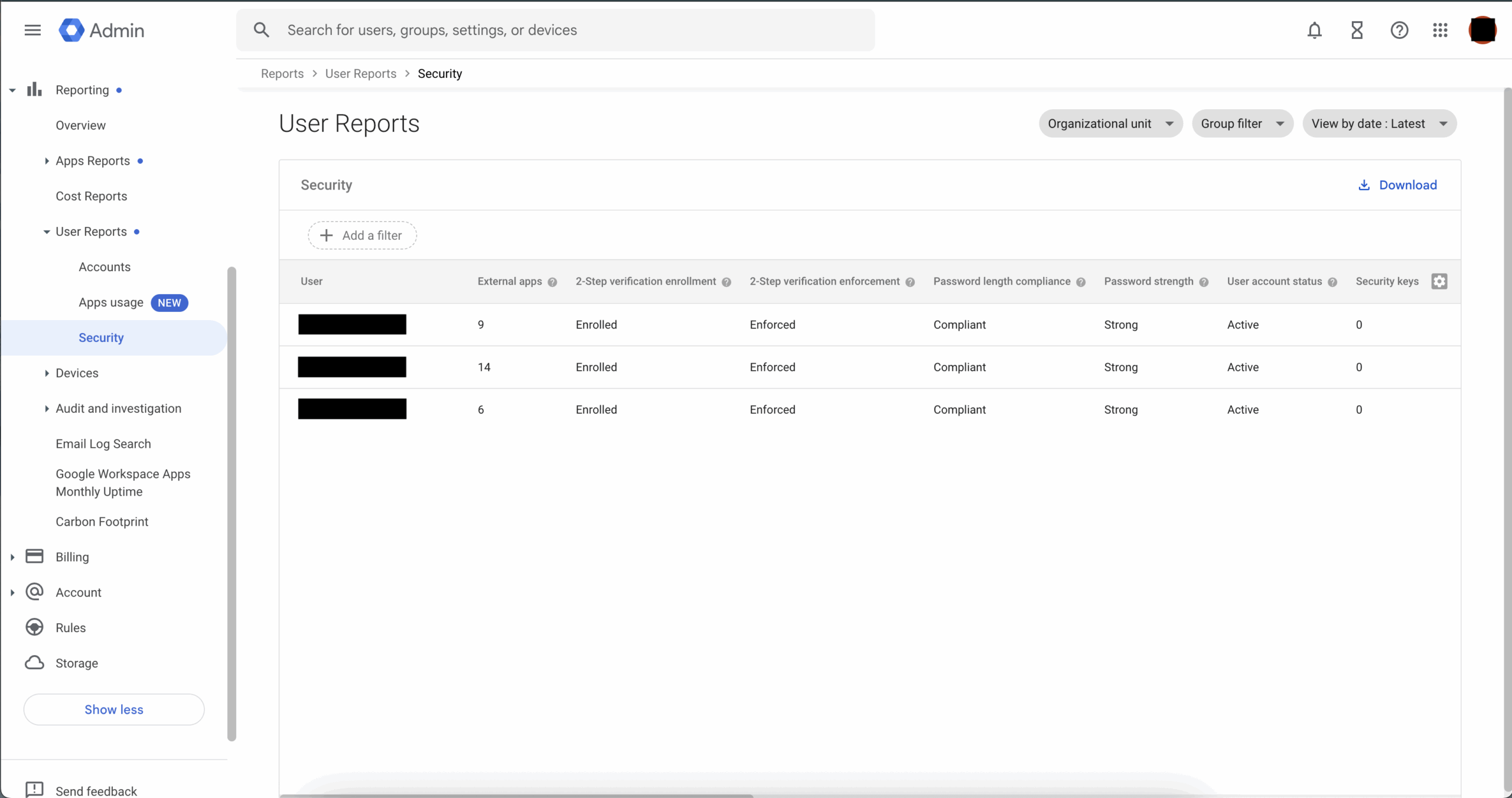Open Carbon Footprint report
Image resolution: width=1512 pixels, height=798 pixels.
click(102, 522)
